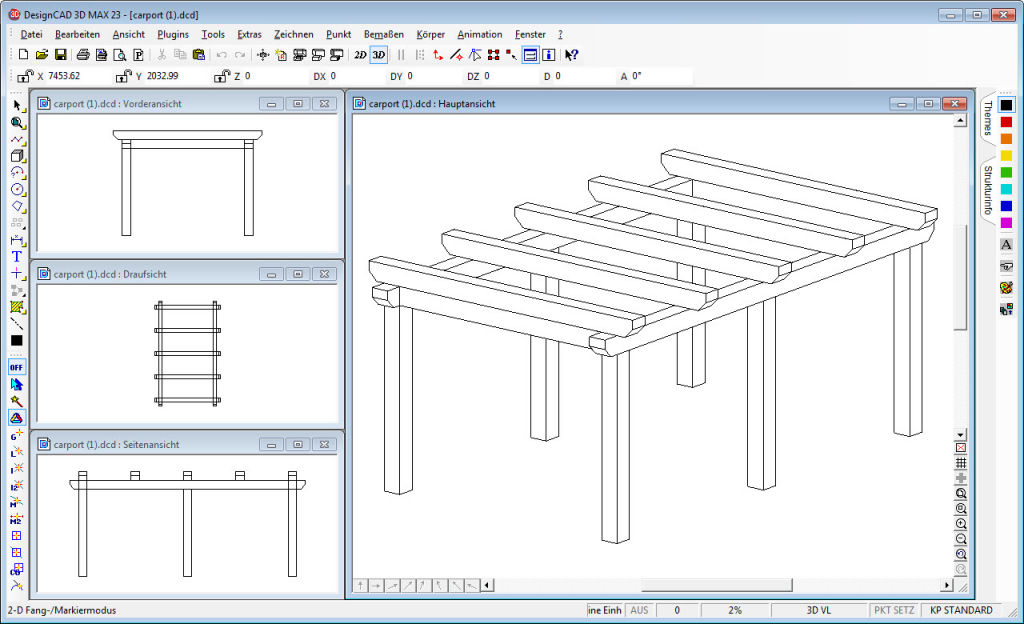Toggle the OFF snap button
The height and width of the screenshot is (624, 1024).
[17, 367]
